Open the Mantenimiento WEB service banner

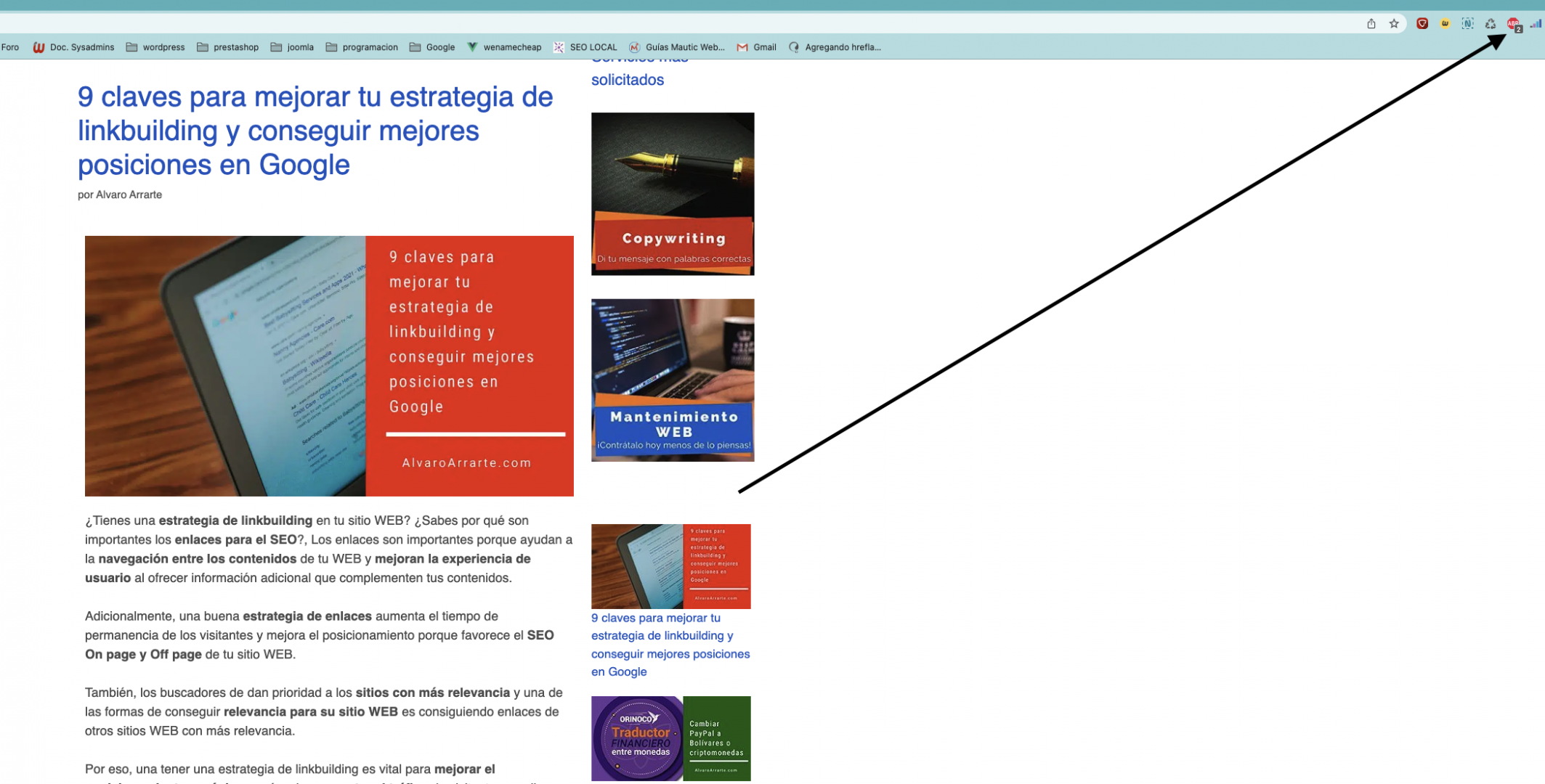tap(673, 380)
